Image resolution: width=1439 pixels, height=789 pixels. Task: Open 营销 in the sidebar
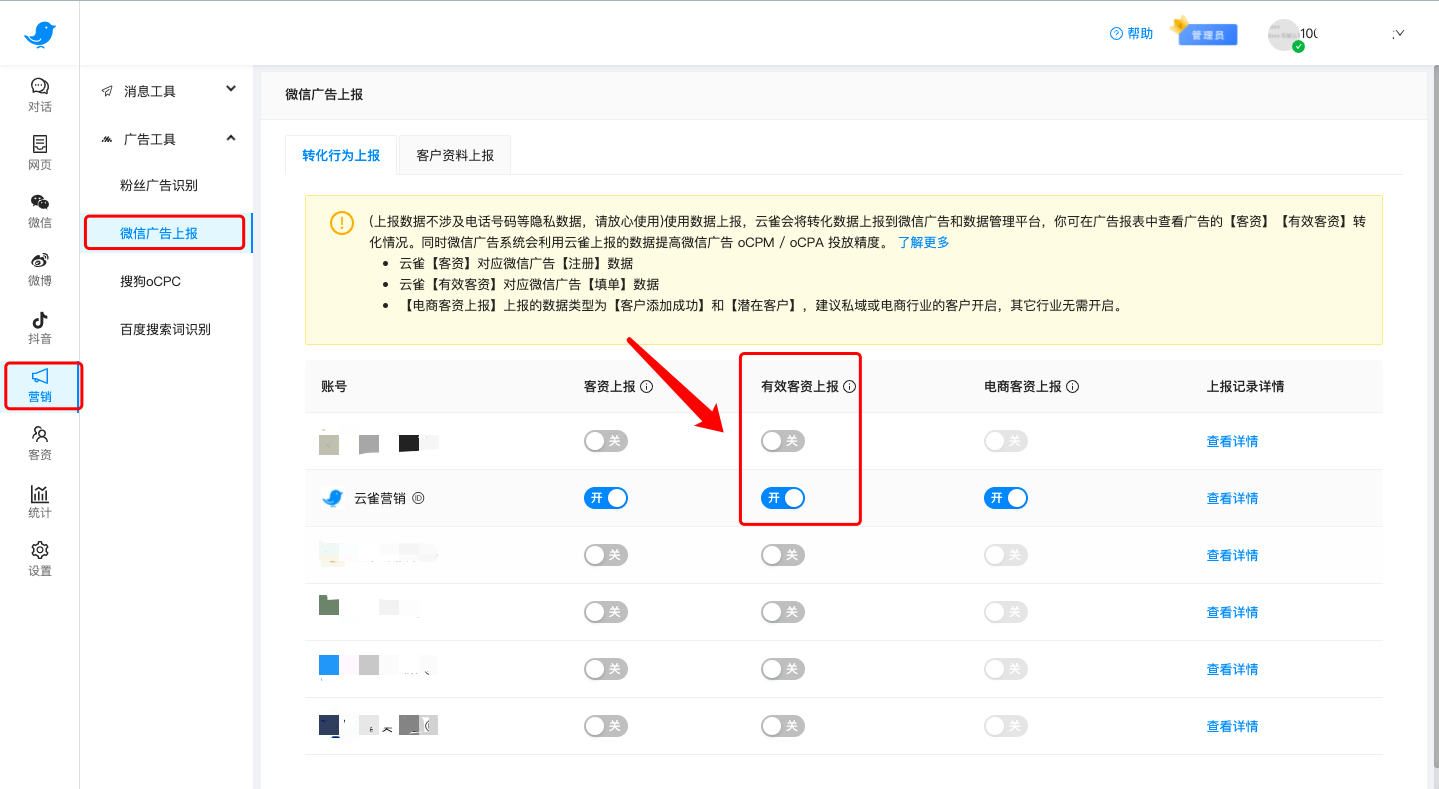(x=40, y=386)
